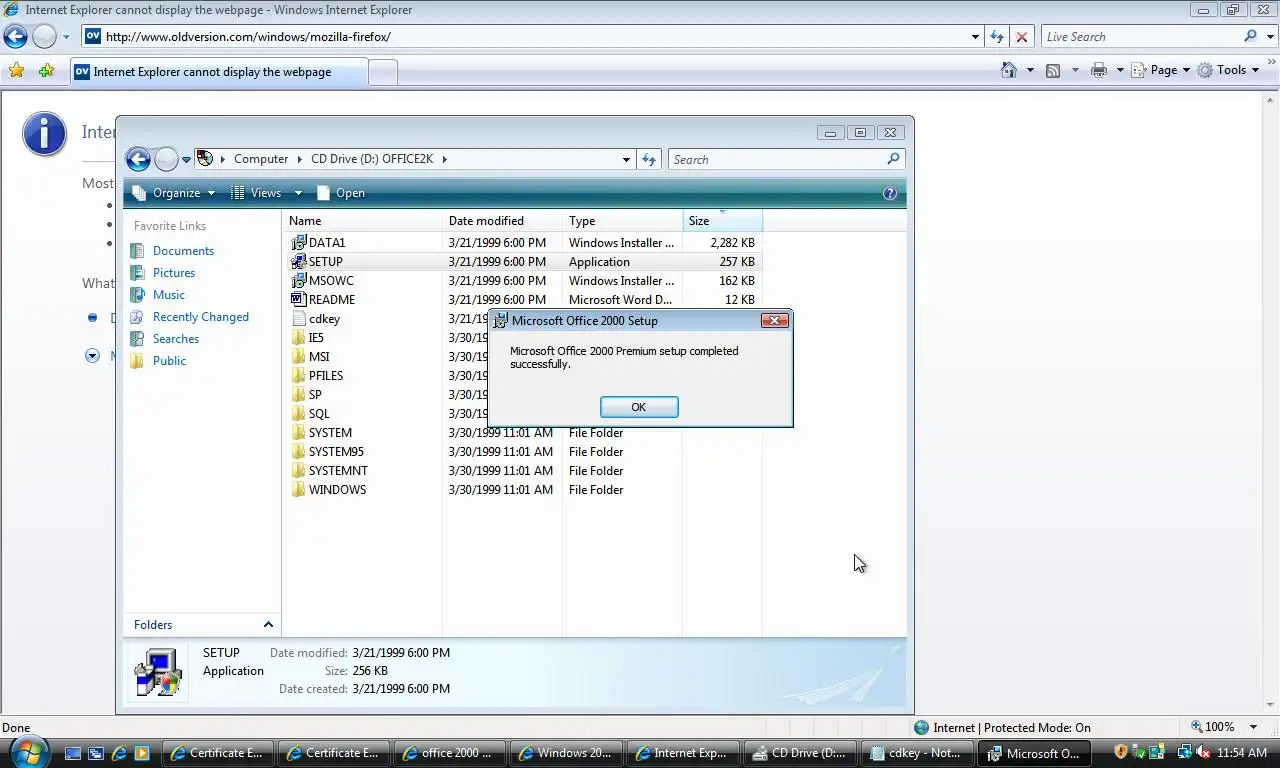Click the Live Search magnifier icon

(1251, 36)
